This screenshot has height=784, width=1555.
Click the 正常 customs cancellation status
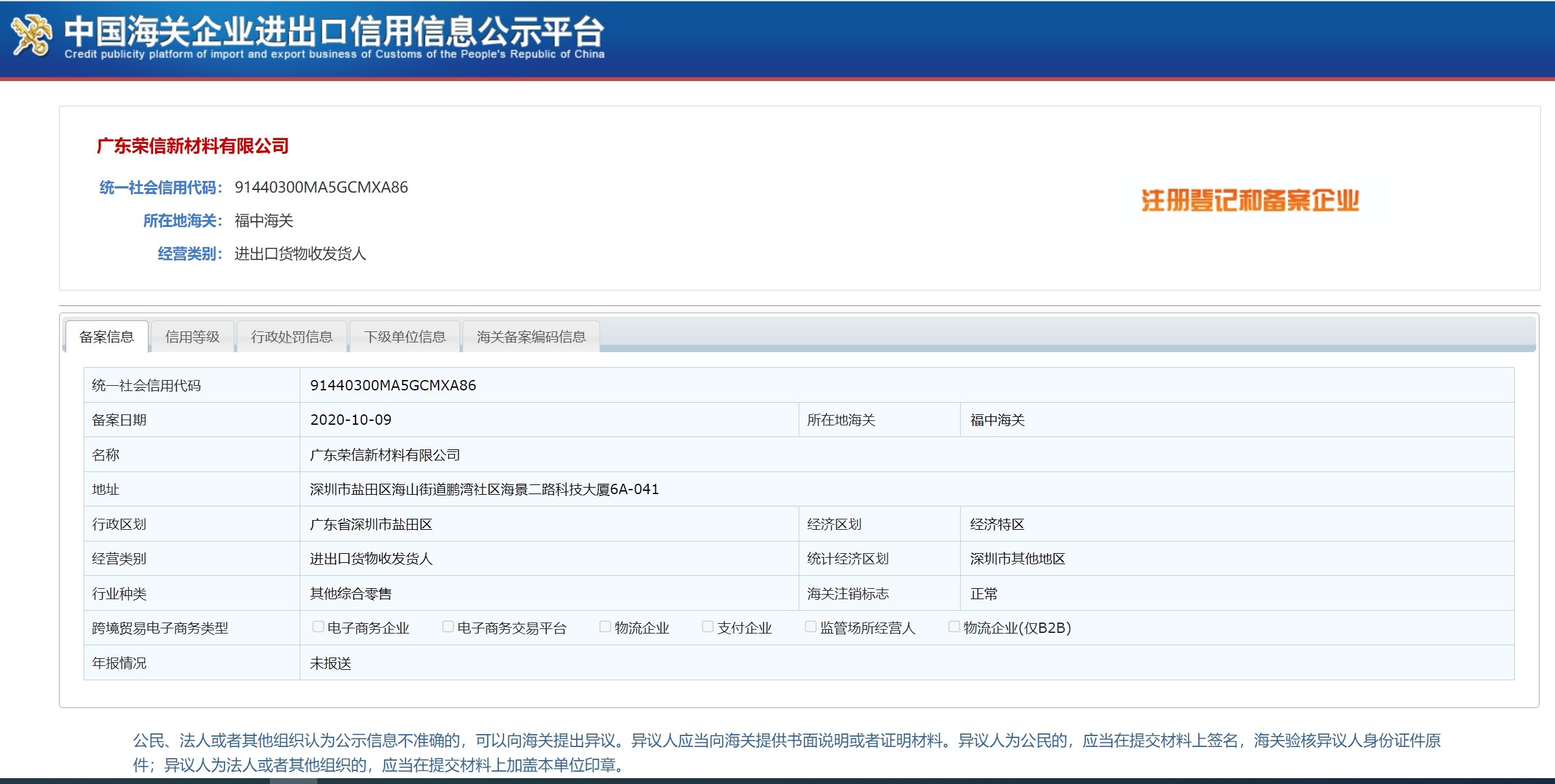pos(983,593)
